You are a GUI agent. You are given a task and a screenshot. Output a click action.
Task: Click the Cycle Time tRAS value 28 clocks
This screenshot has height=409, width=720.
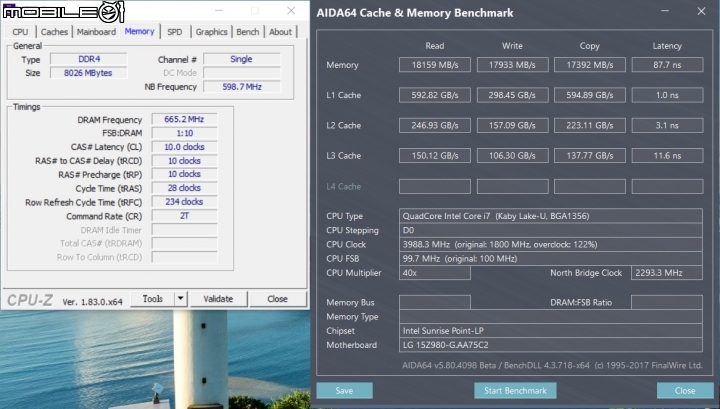(184, 188)
